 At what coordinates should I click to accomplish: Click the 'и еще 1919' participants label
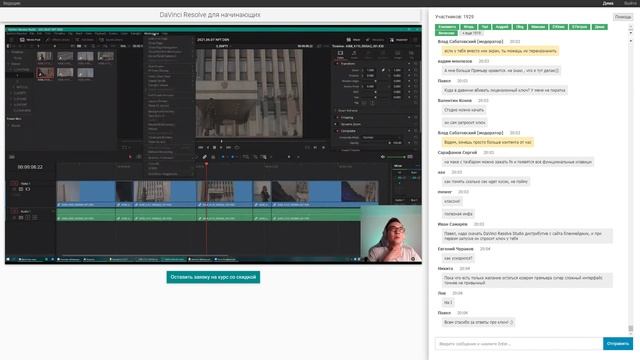coord(471,33)
